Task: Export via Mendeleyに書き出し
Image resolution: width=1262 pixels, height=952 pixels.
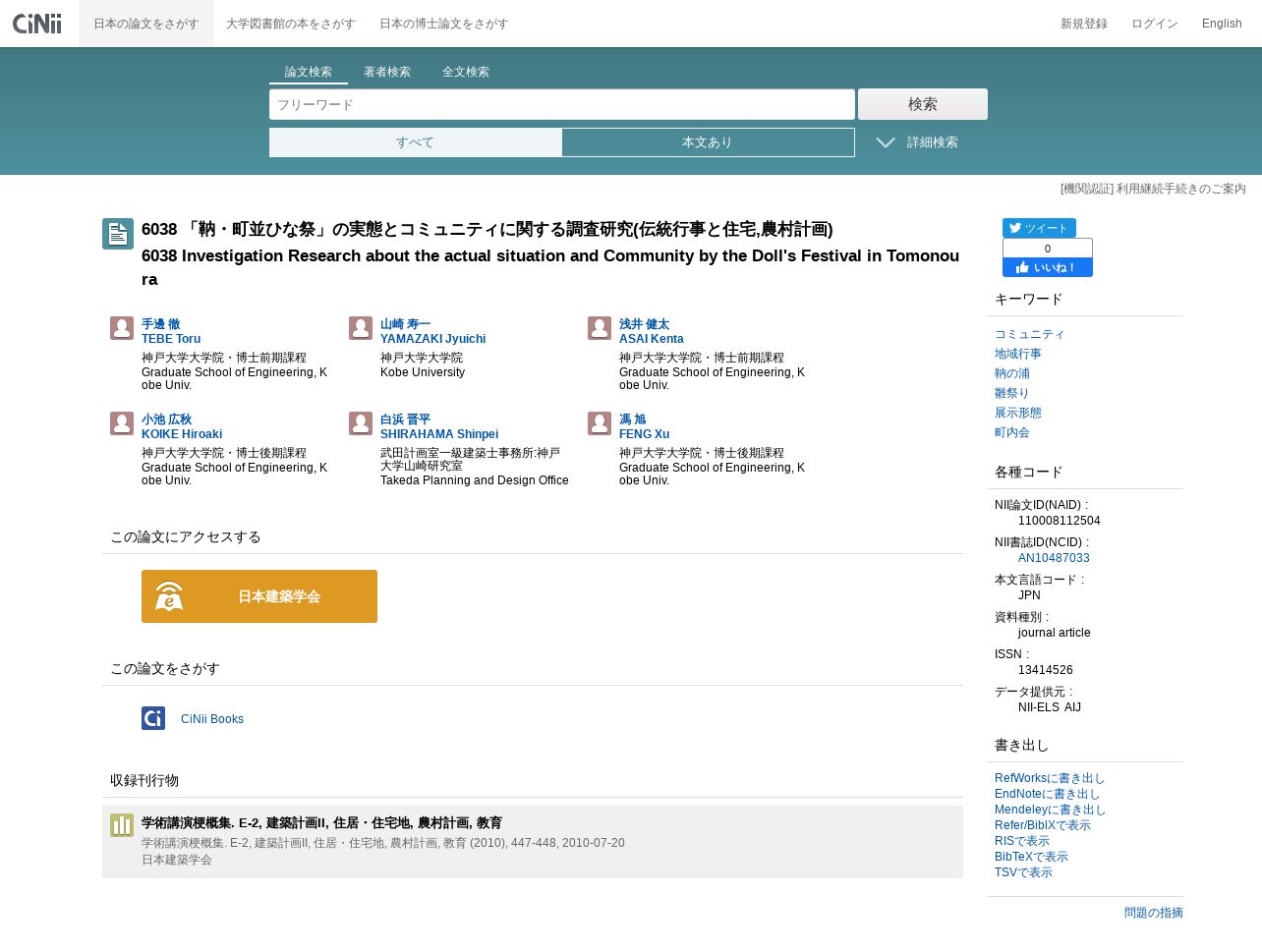Action: (x=1051, y=810)
